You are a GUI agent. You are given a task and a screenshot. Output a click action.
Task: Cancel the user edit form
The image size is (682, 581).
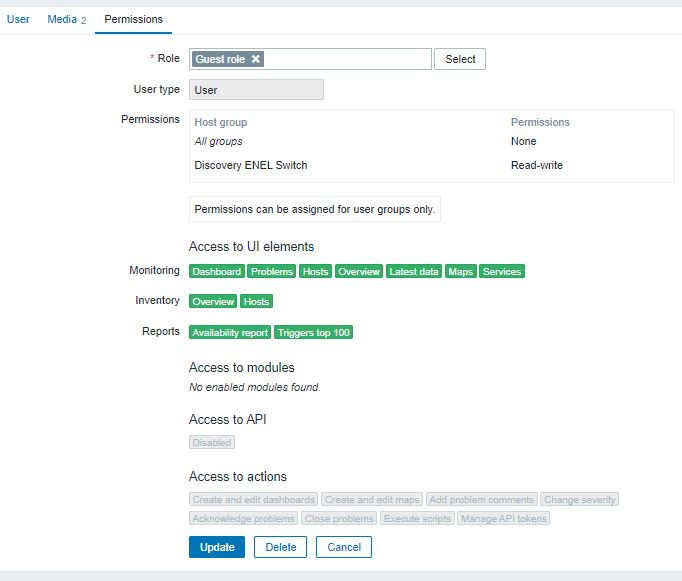tap(343, 547)
